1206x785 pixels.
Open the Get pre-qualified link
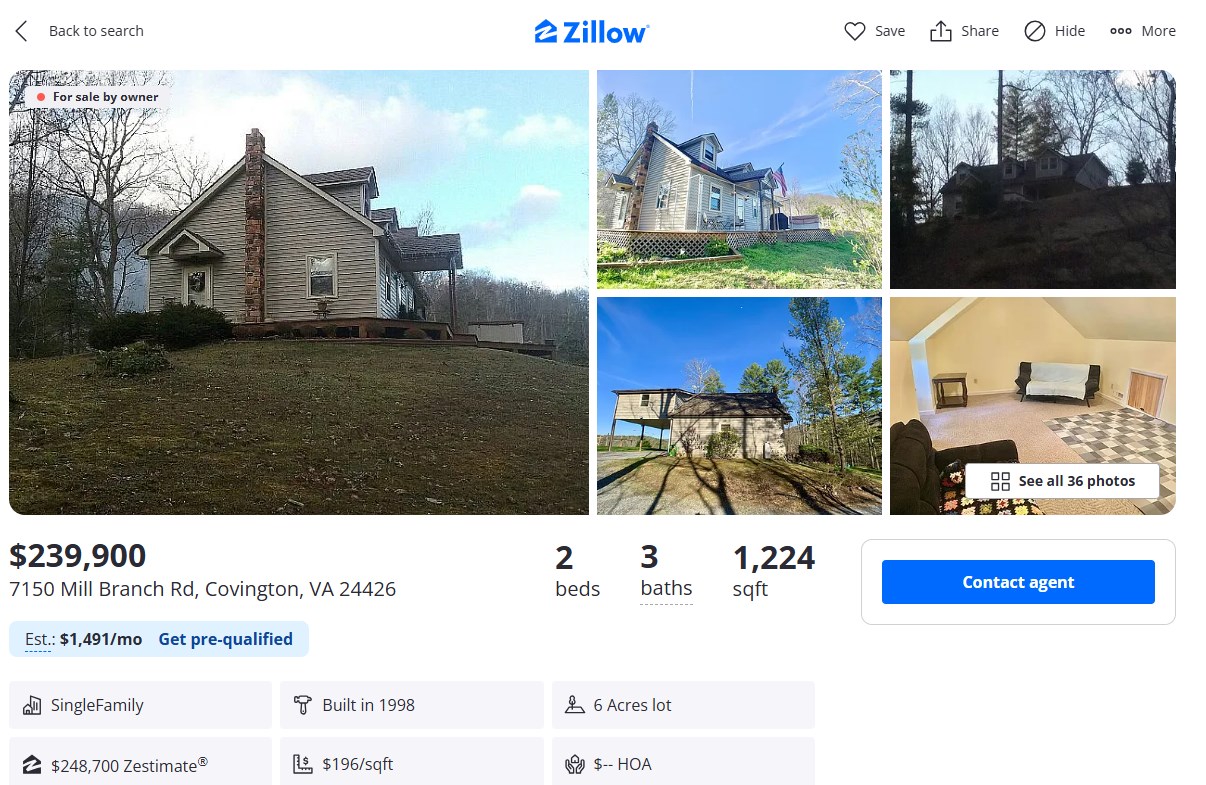coord(225,639)
